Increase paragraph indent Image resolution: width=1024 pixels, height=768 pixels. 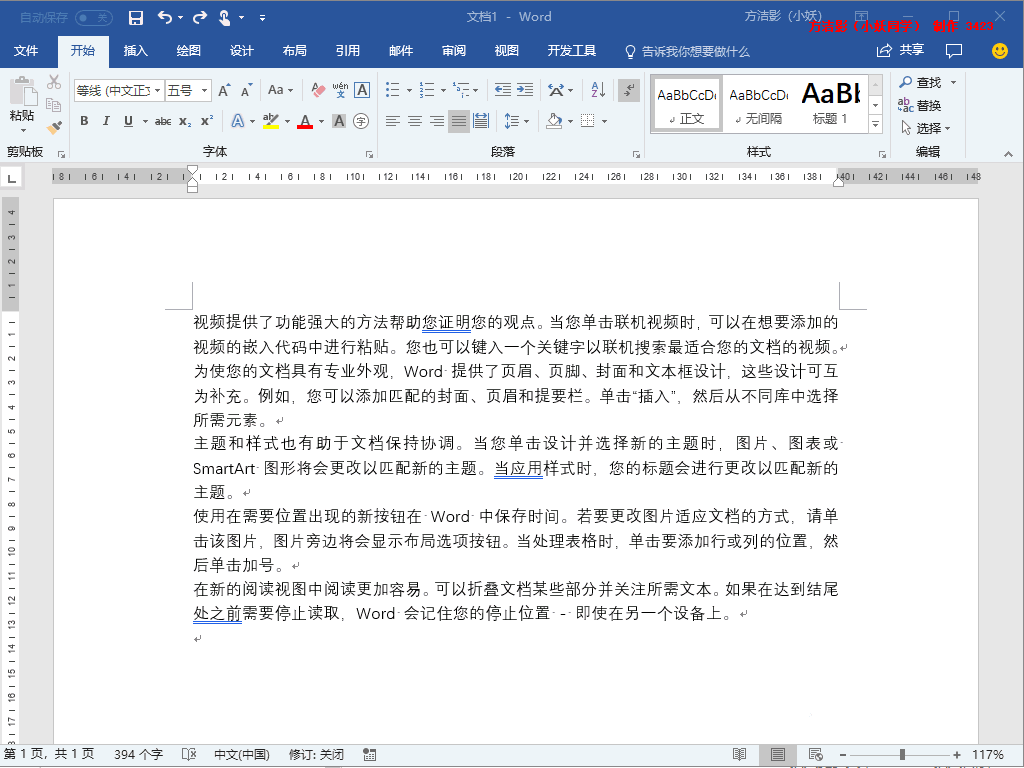pos(525,90)
